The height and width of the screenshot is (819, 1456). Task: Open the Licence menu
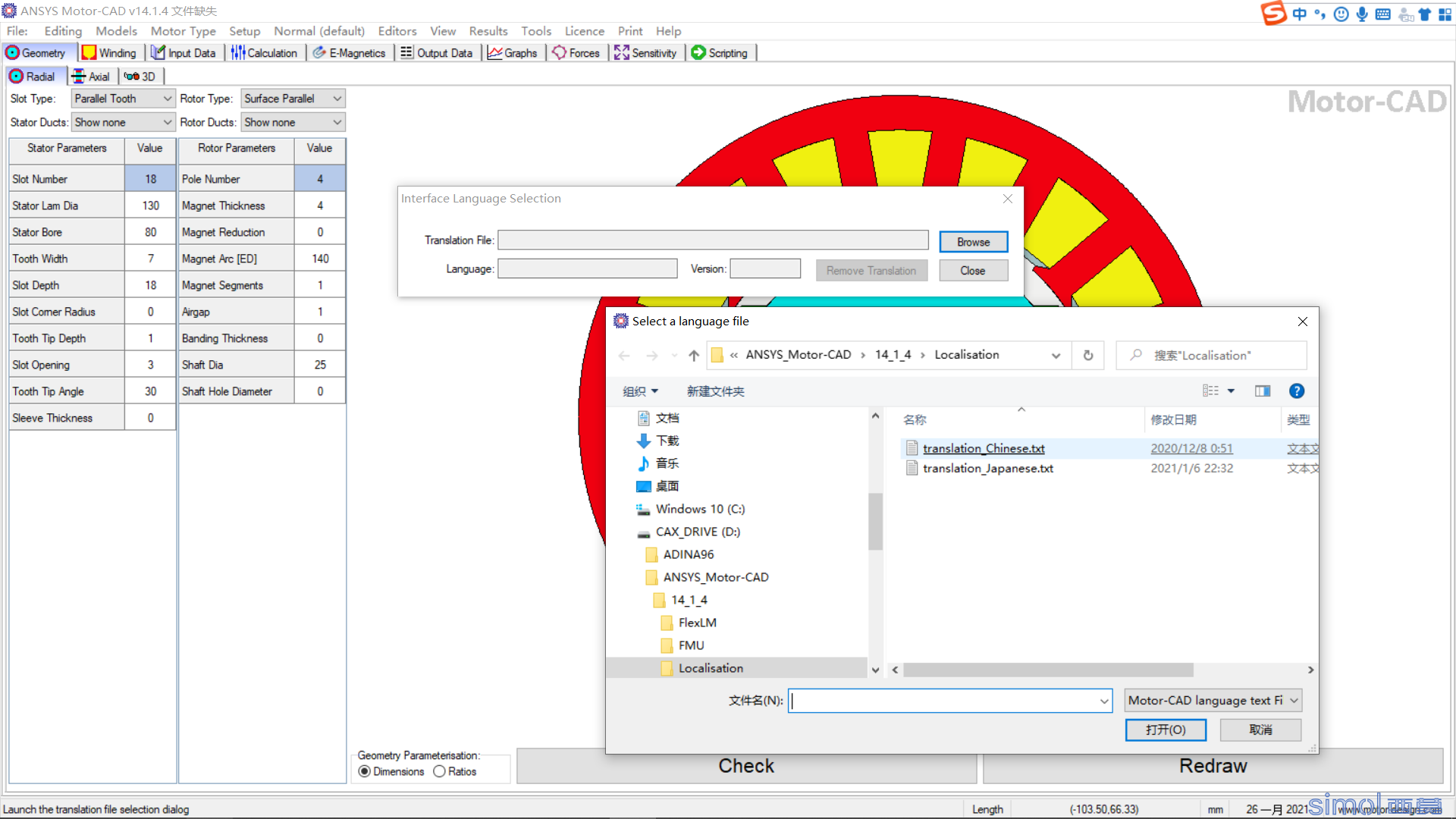[x=585, y=31]
